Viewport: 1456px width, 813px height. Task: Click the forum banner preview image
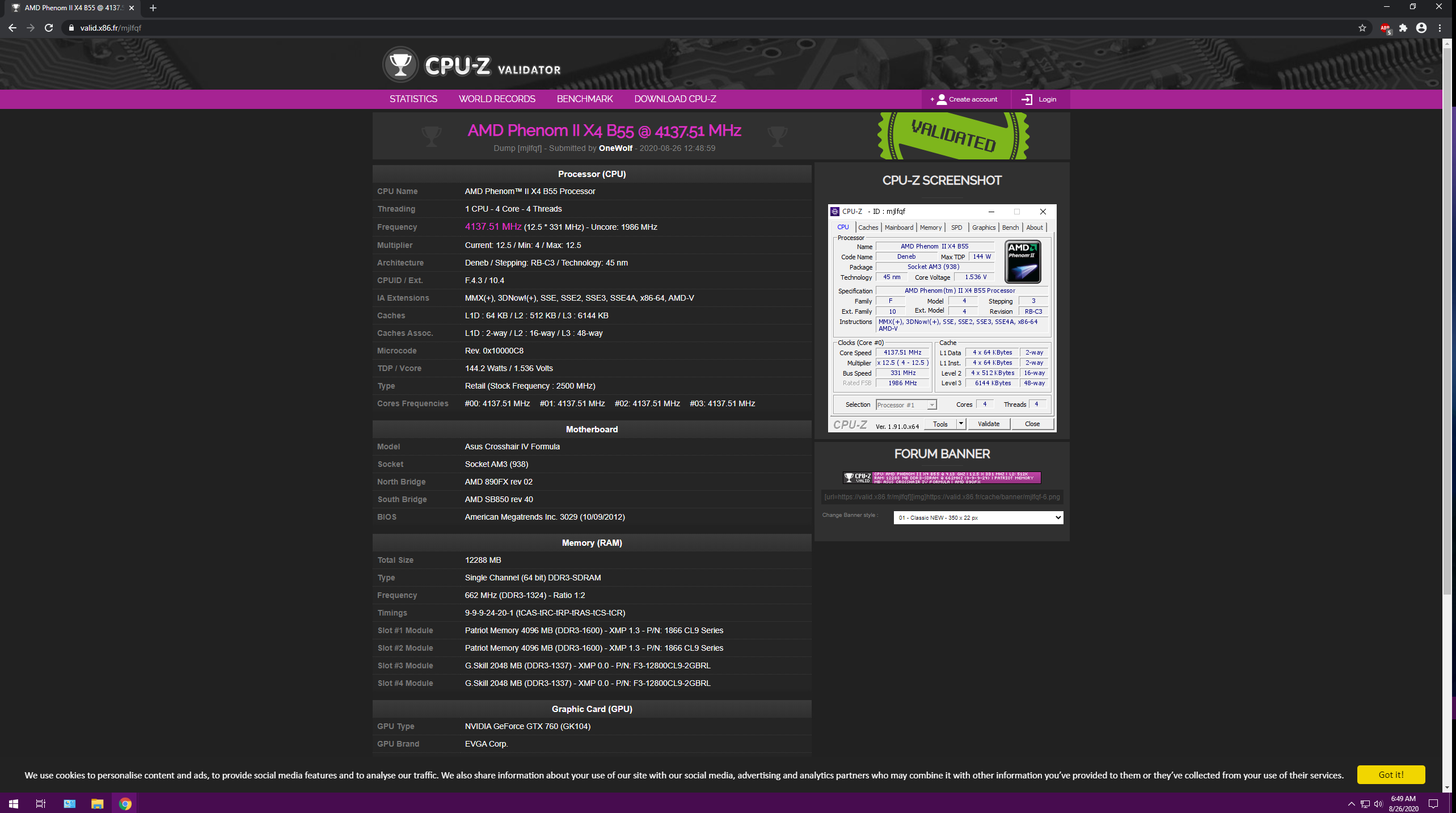point(942,478)
